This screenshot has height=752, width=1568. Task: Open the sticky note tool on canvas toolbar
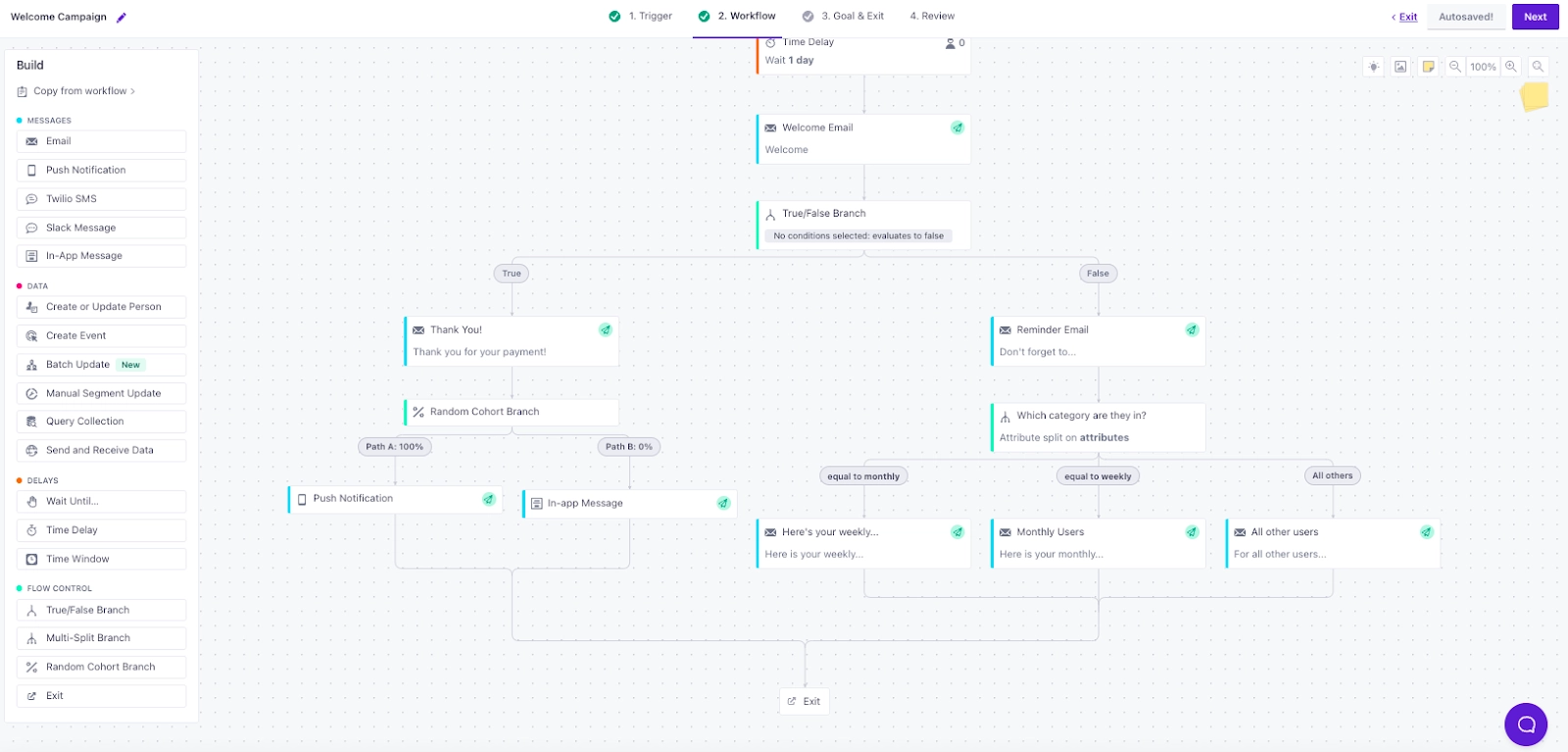coord(1429,66)
